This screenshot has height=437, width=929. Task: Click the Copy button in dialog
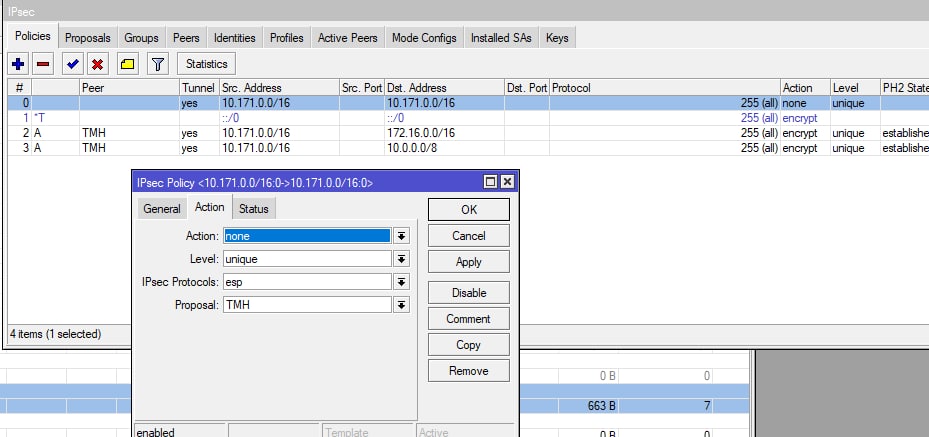(469, 345)
